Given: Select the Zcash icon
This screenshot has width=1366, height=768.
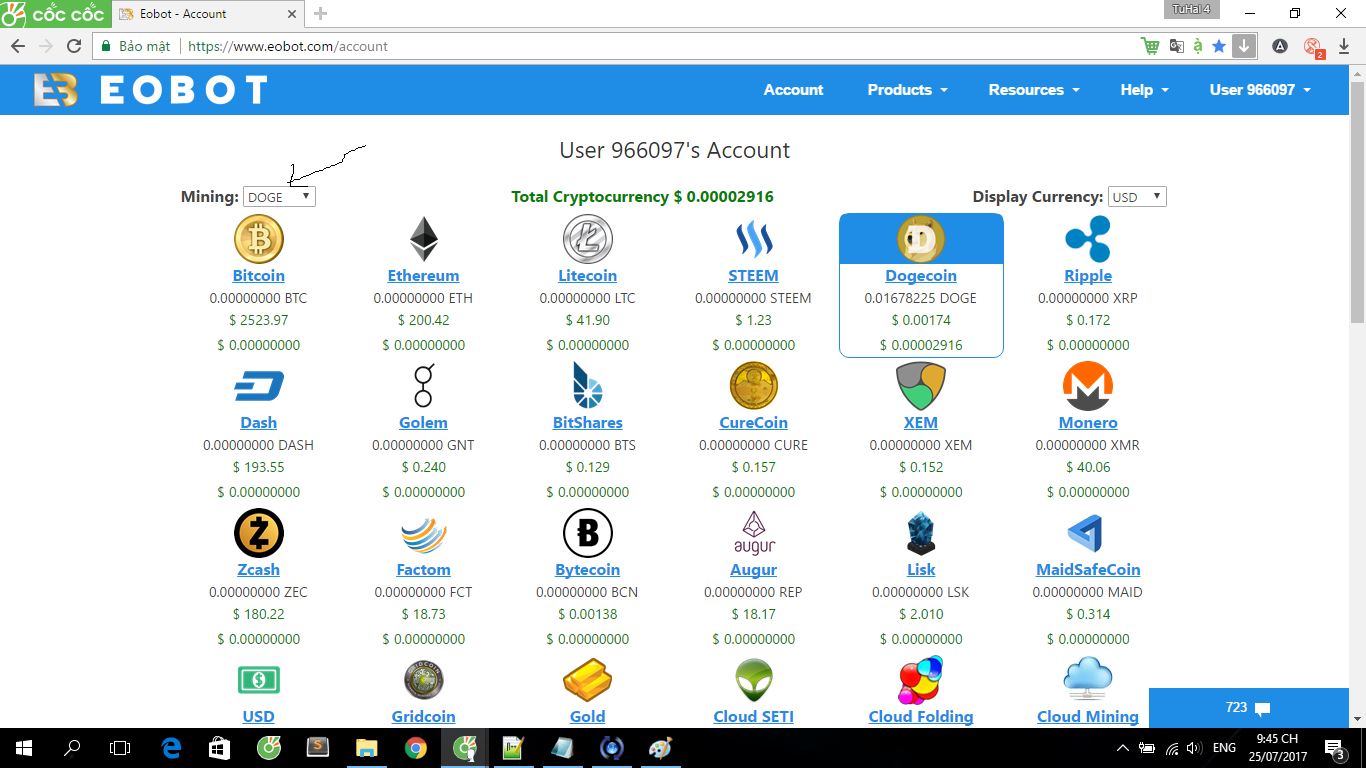Looking at the screenshot, I should pyautogui.click(x=258, y=533).
